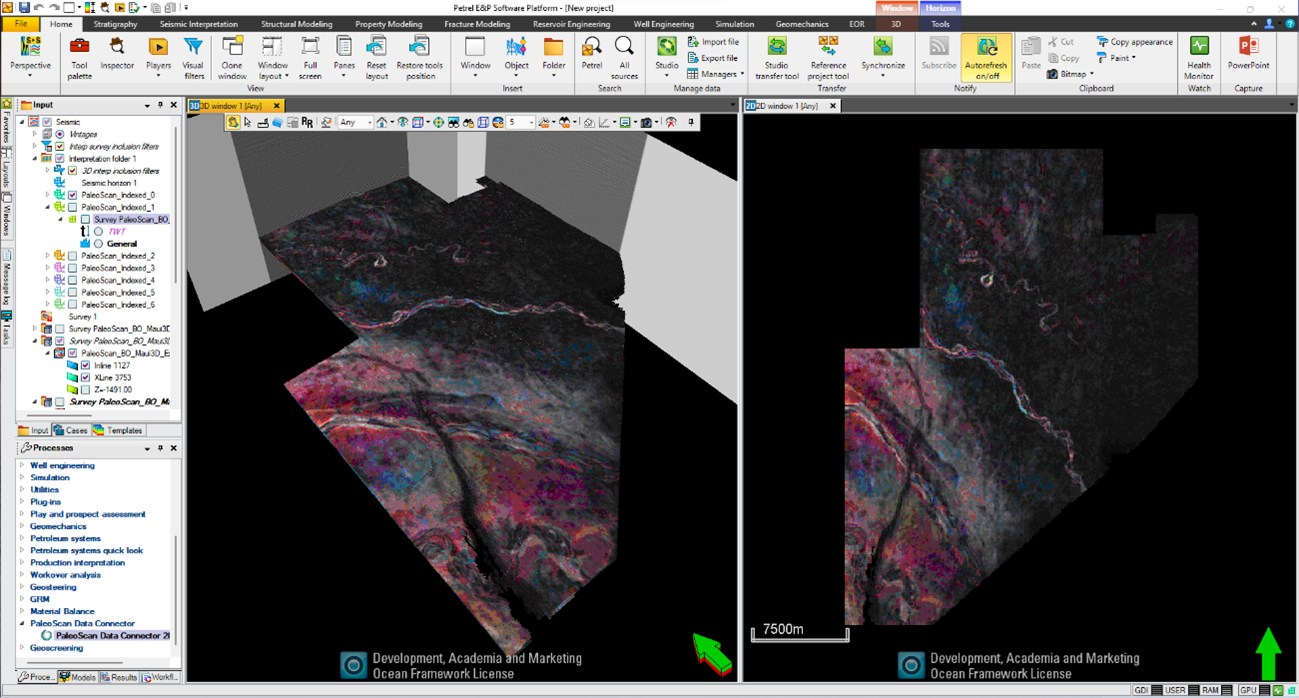
Task: Open the Reference project tool
Action: coord(828,56)
